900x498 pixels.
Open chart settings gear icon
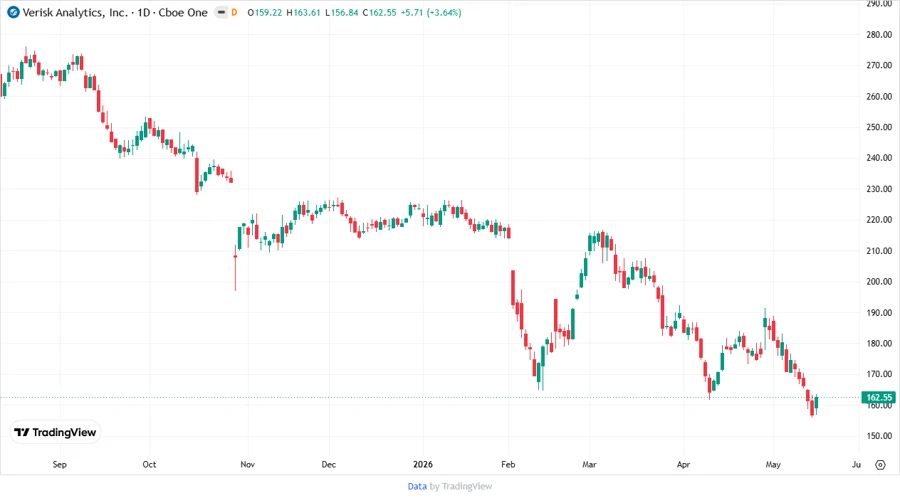coord(880,465)
